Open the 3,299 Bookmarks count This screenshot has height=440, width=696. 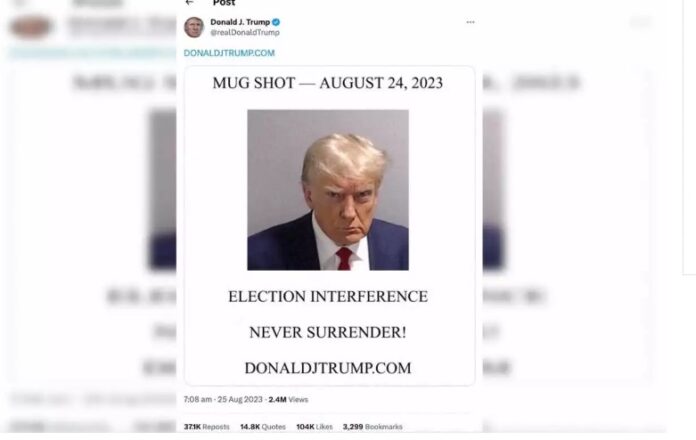372,427
